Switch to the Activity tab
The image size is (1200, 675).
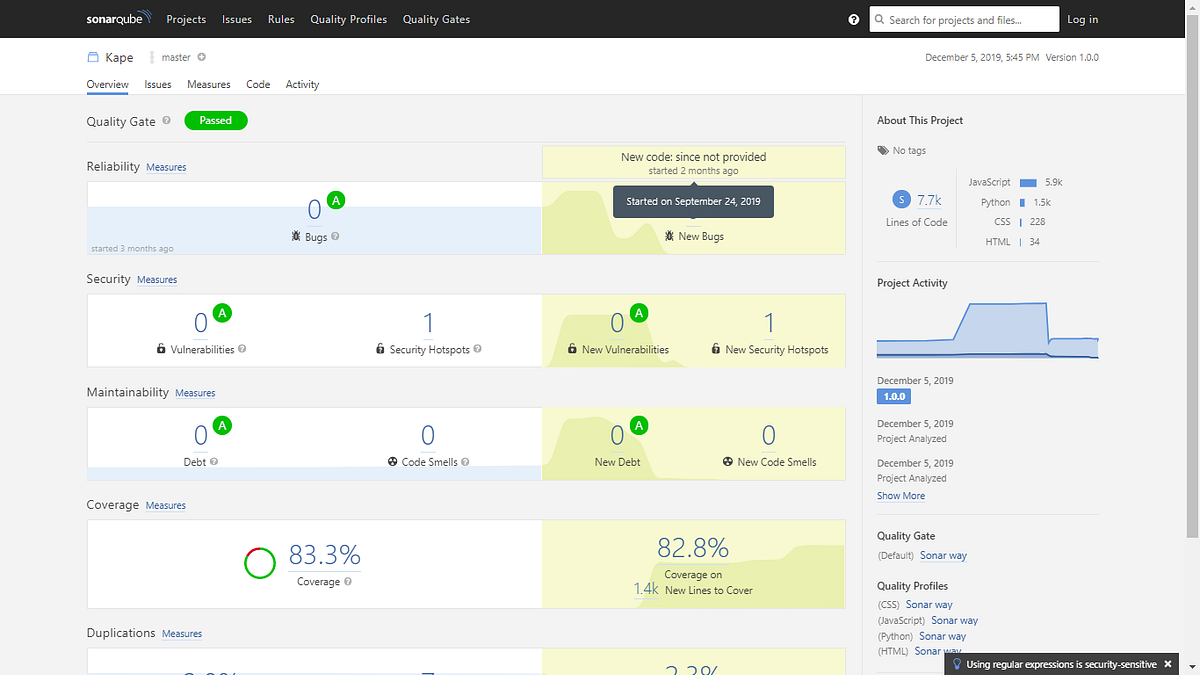point(302,84)
